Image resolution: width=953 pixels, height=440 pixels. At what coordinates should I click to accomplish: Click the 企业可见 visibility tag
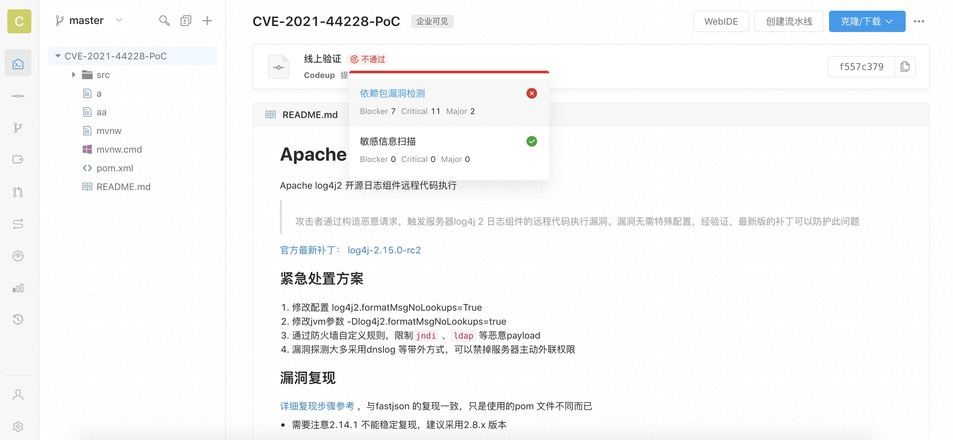tap(432, 21)
